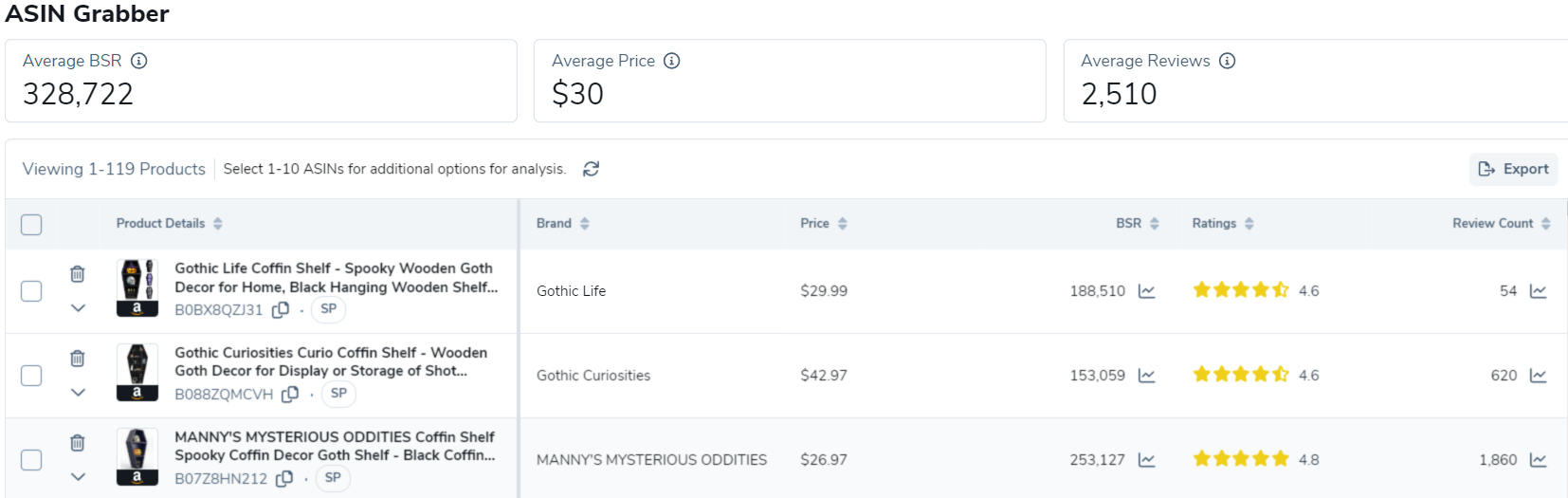Open the BSR history chart for 188,510
The image size is (1568, 498).
point(1146,291)
